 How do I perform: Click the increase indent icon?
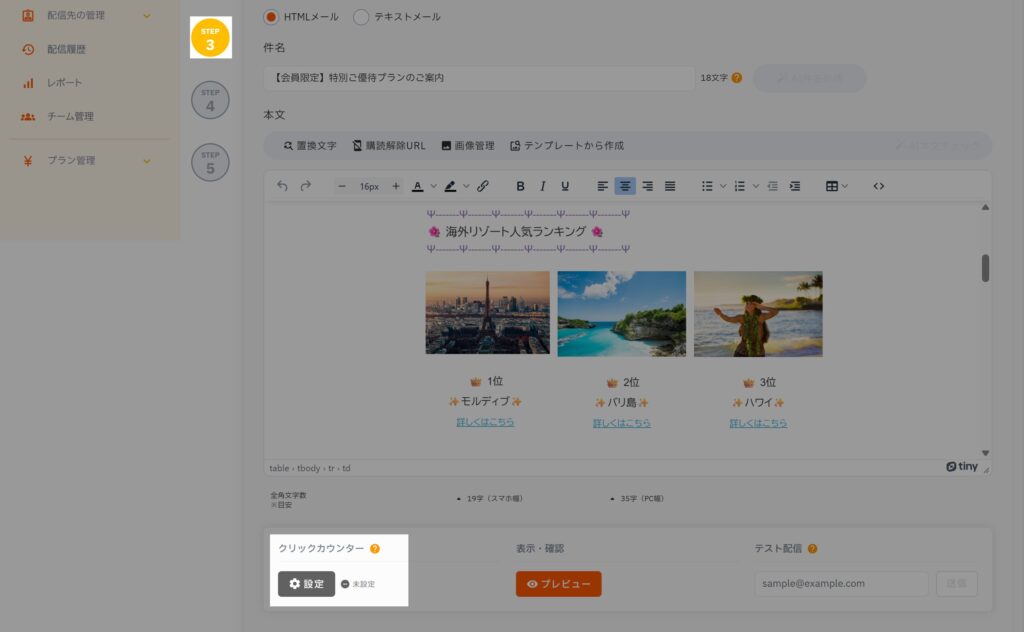(x=795, y=186)
